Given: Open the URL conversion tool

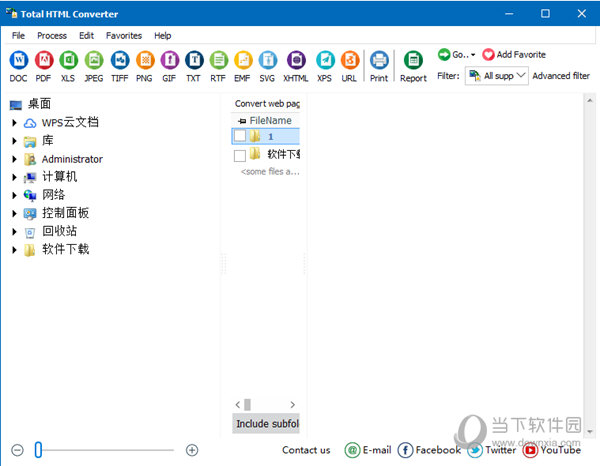Looking at the screenshot, I should [350, 60].
